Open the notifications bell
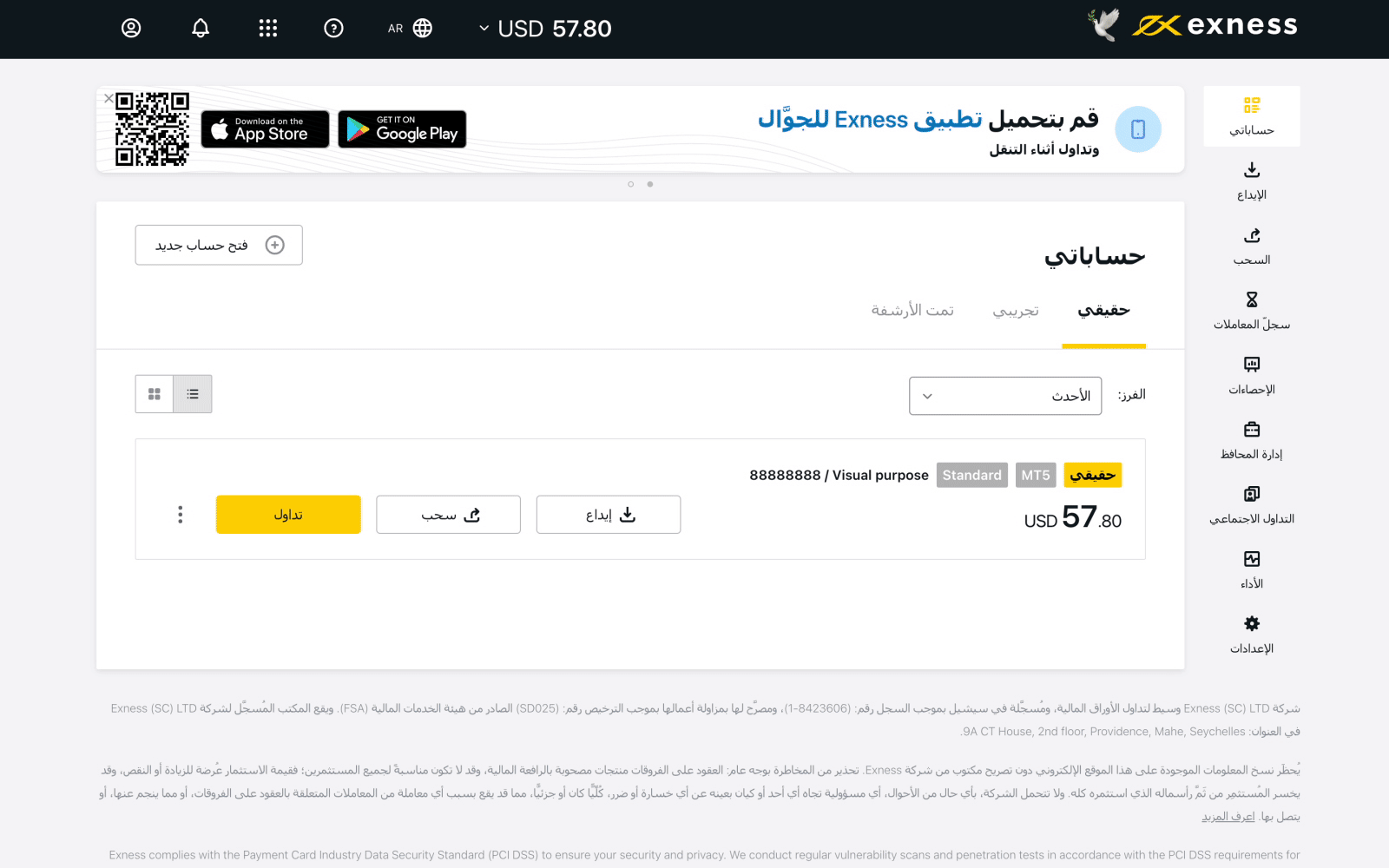The height and width of the screenshot is (868, 1389). click(x=201, y=29)
